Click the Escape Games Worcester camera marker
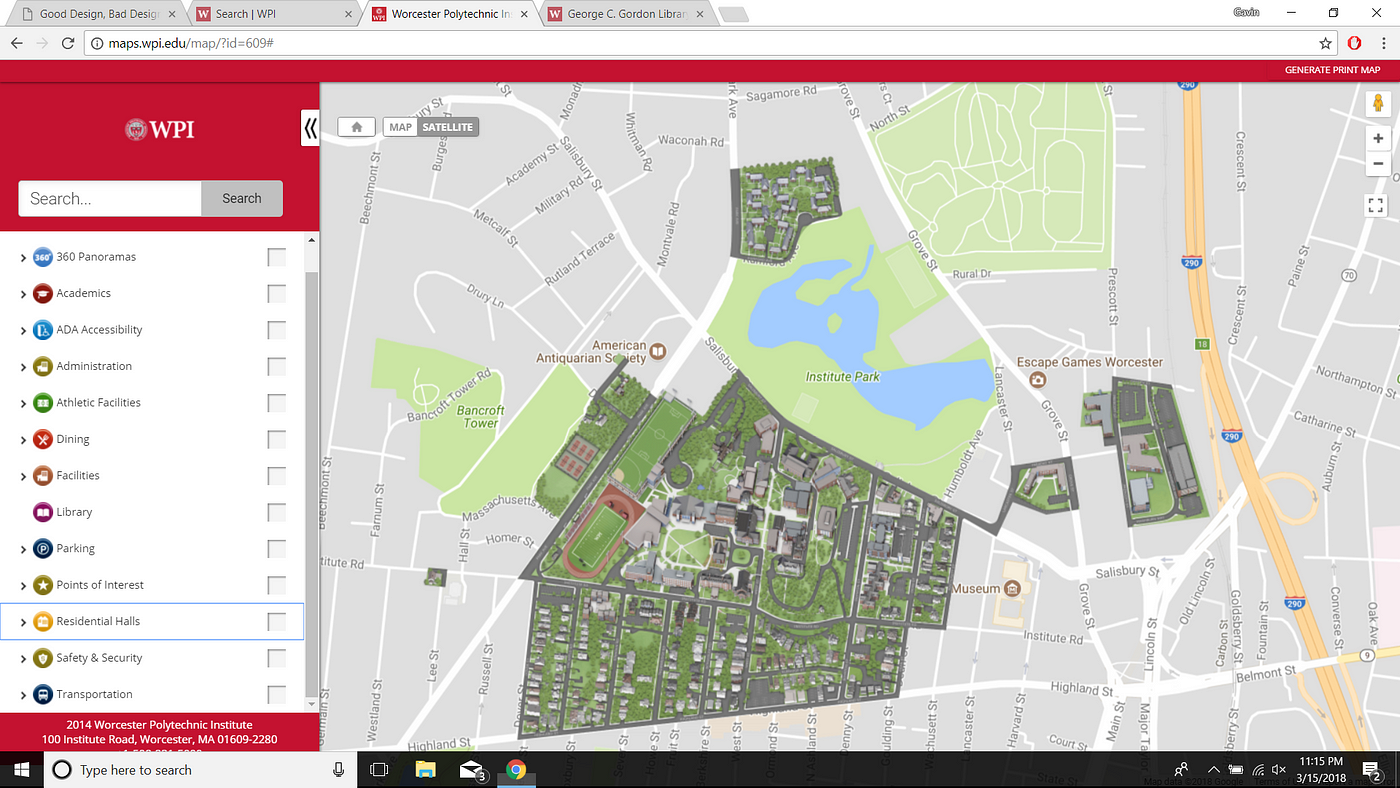 click(1037, 379)
